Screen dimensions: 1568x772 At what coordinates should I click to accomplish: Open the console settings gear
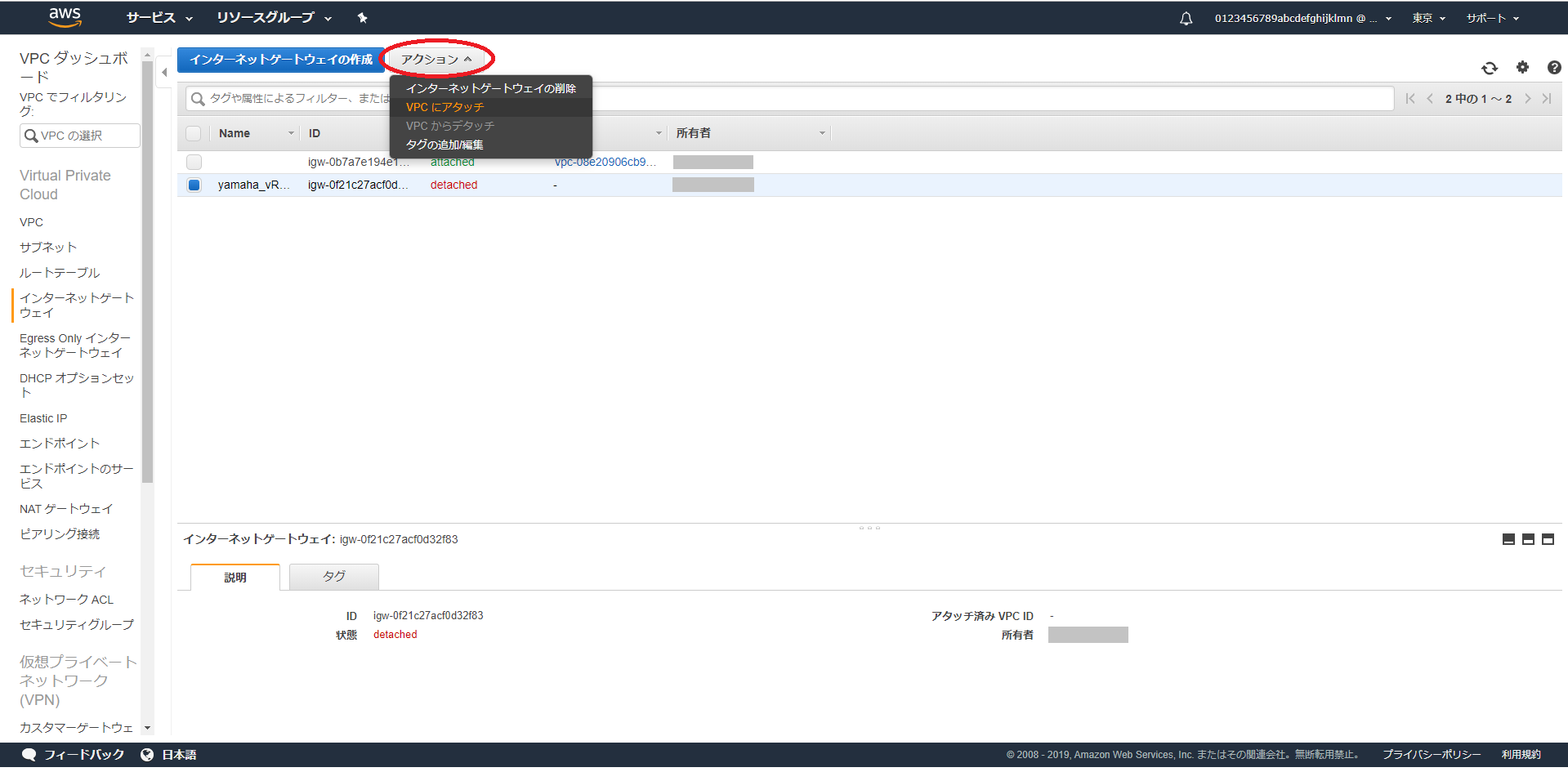pyautogui.click(x=1521, y=69)
